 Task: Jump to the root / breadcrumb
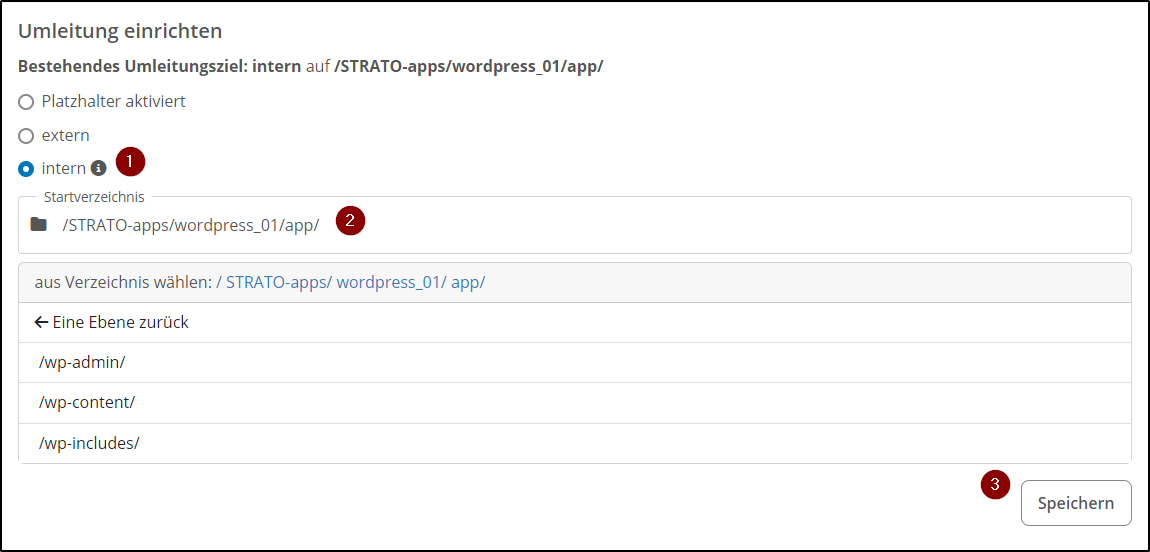point(219,282)
